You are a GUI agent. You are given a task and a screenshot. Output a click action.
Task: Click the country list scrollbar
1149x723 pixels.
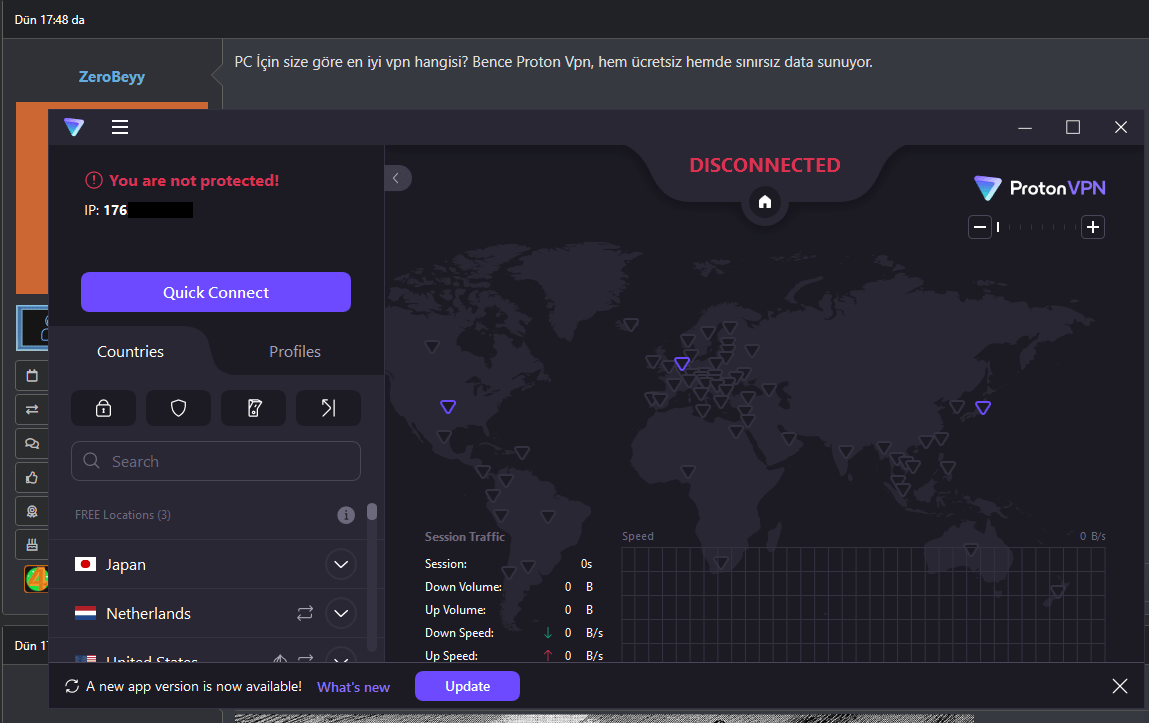(x=372, y=511)
